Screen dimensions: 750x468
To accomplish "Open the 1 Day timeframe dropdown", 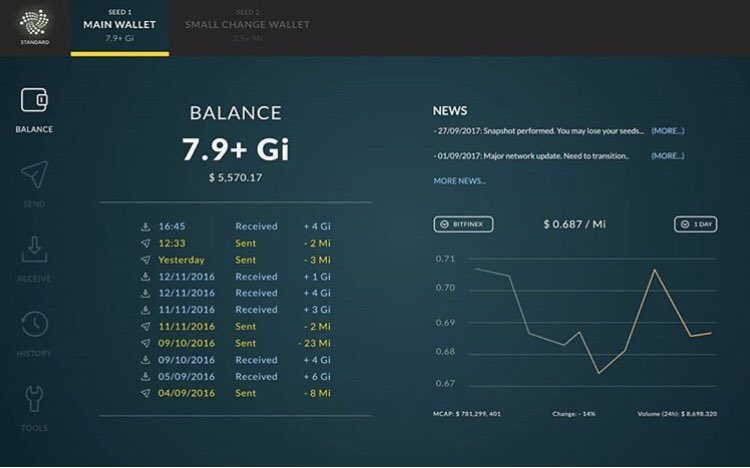I will point(695,224).
